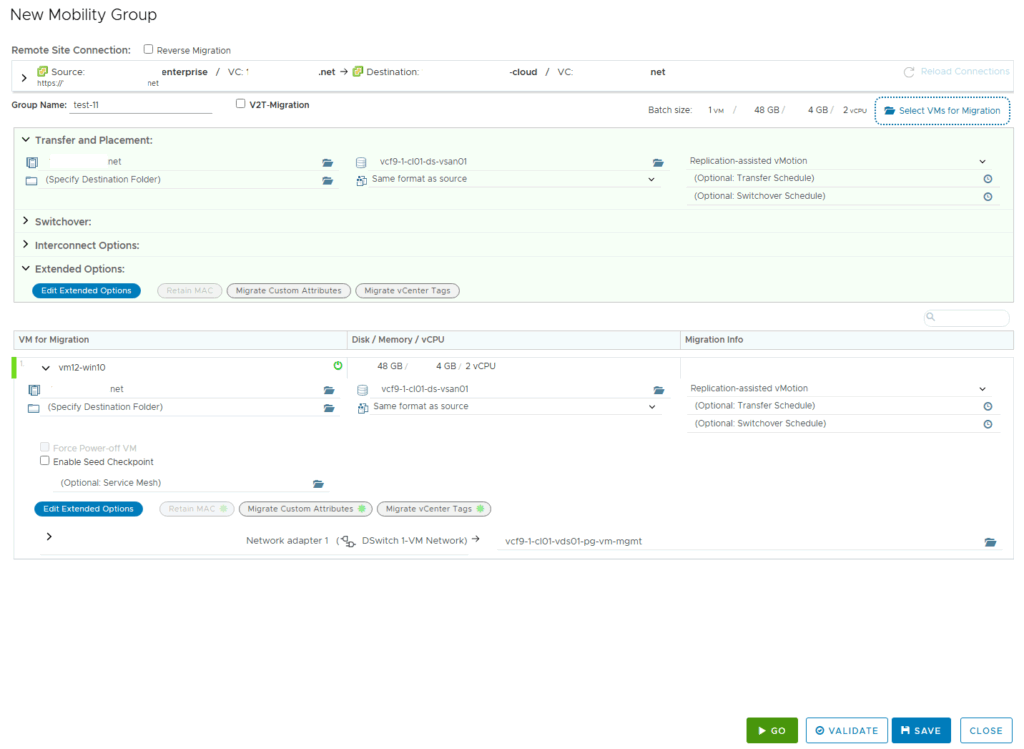The image size is (1024, 749).
Task: Tick Enable Seed Checkpoint checkbox
Action: (x=44, y=461)
